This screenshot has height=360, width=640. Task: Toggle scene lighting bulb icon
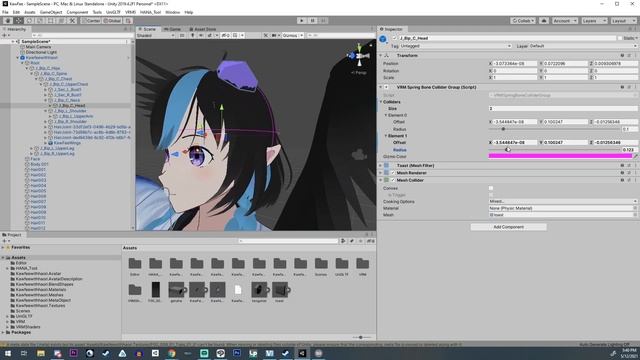193,36
